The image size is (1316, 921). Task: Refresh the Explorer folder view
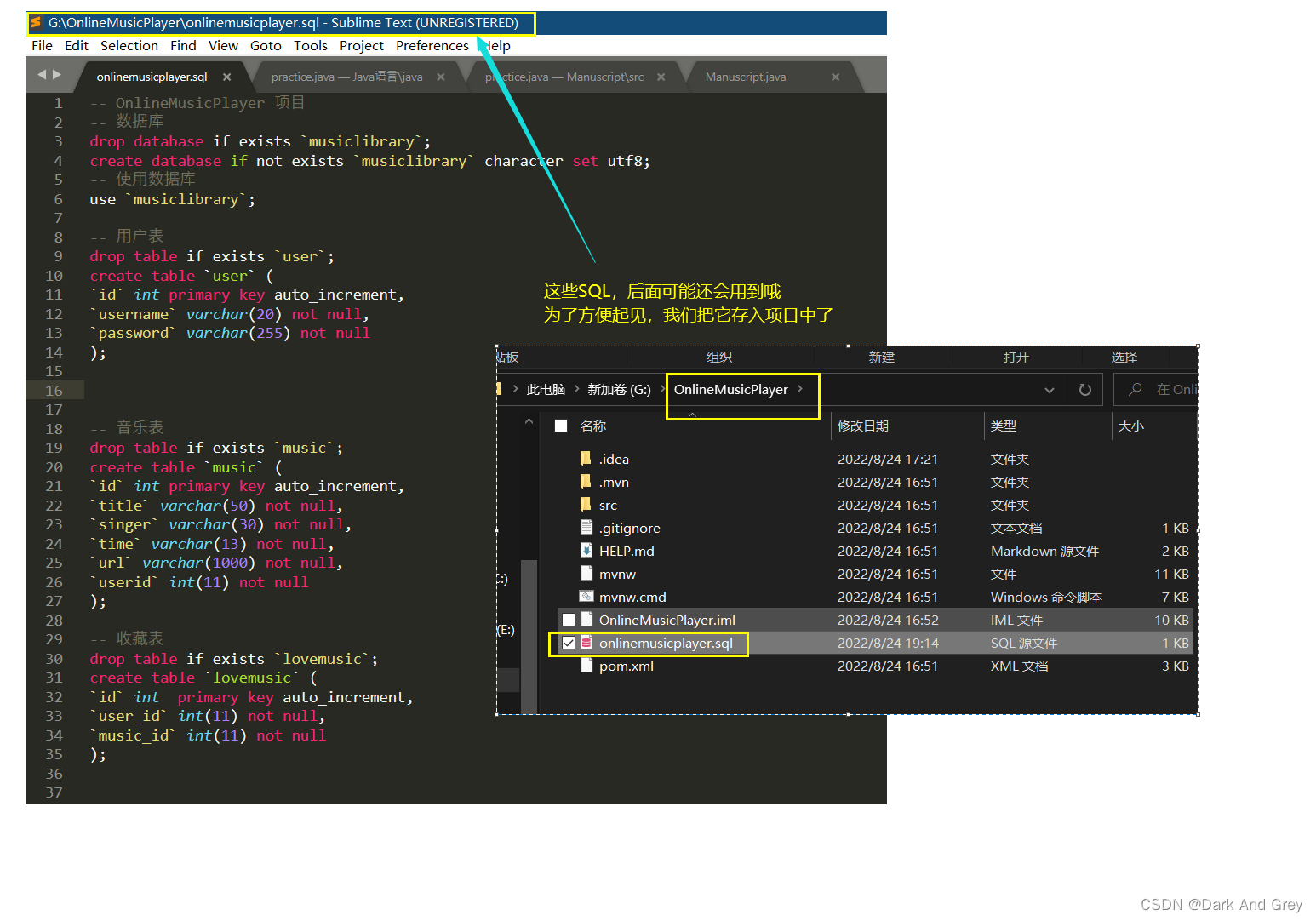point(1084,390)
